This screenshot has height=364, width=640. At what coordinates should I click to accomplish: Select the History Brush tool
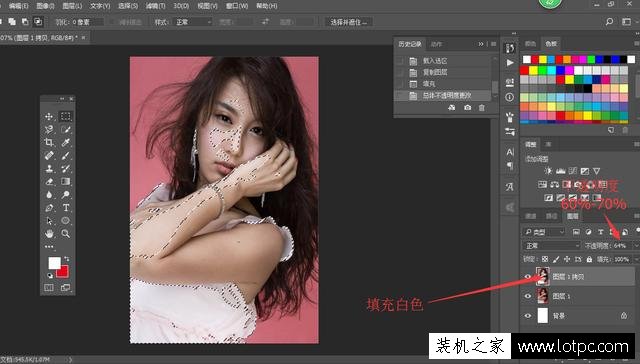point(65,169)
